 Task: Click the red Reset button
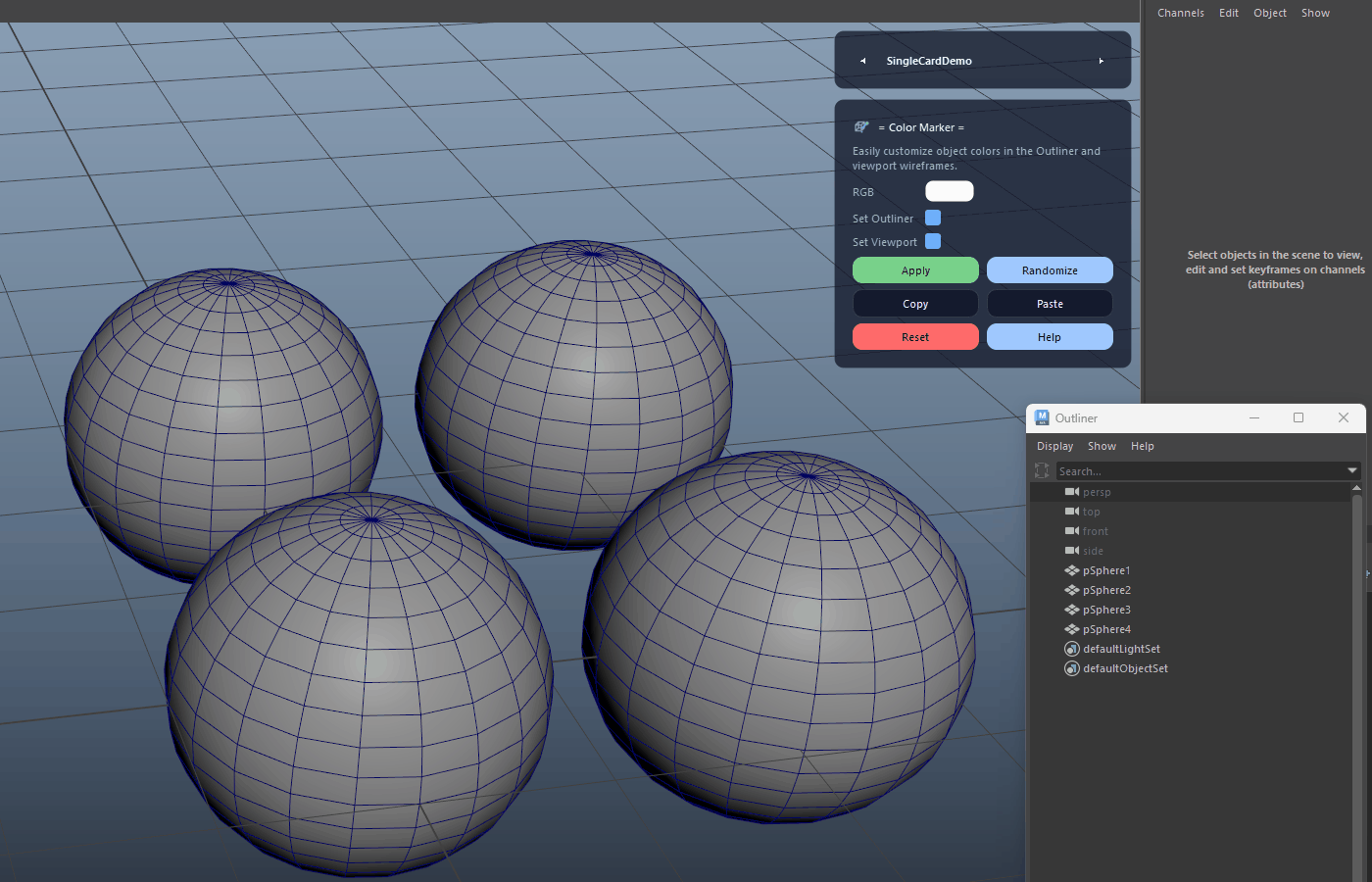click(x=915, y=337)
